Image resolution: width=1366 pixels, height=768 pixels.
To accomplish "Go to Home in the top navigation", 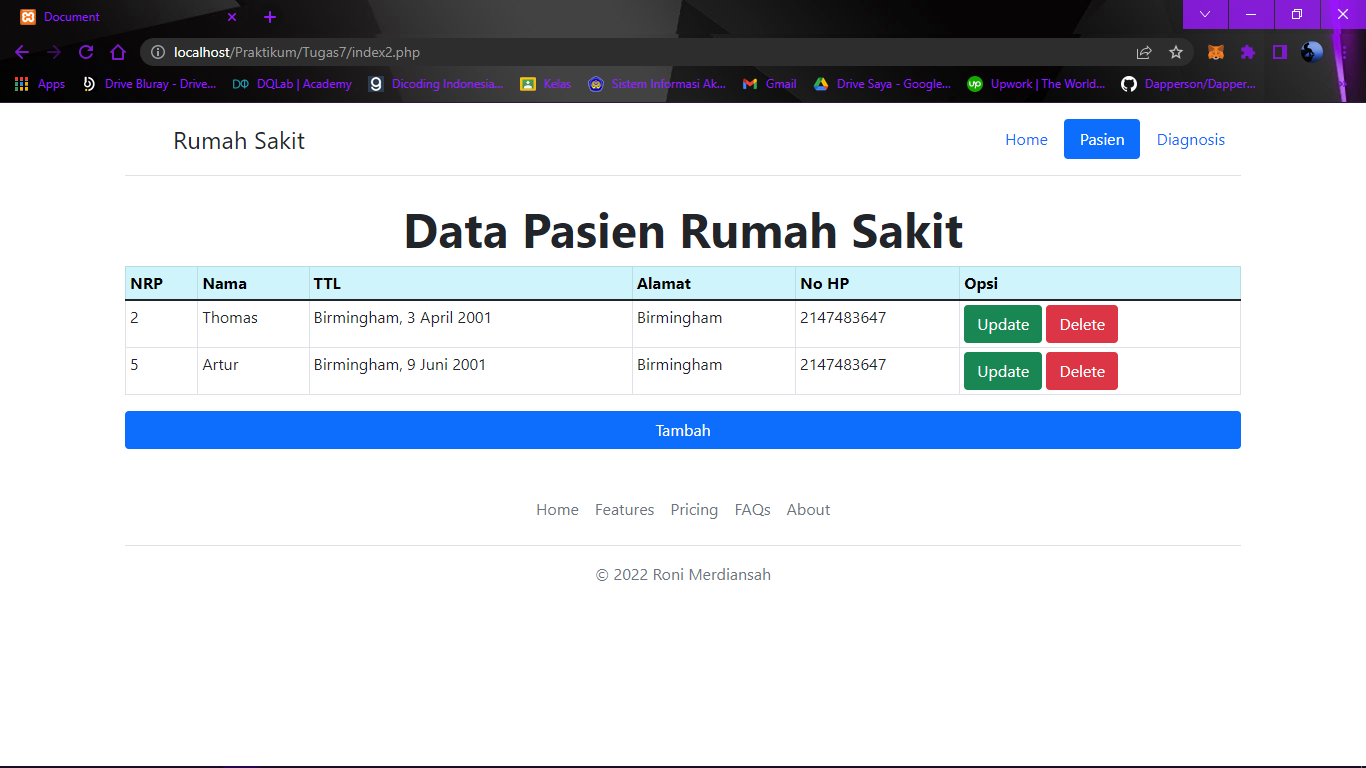I will (x=1026, y=139).
